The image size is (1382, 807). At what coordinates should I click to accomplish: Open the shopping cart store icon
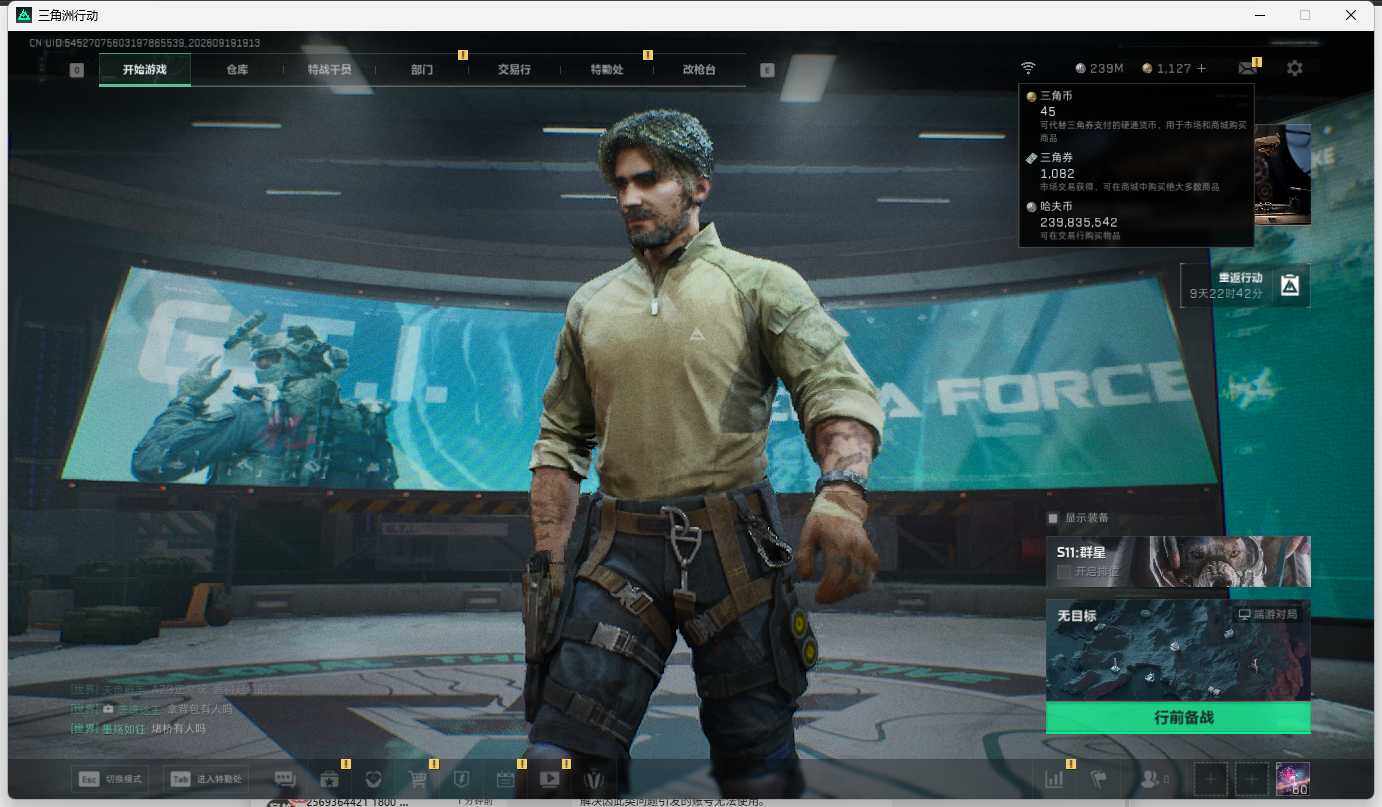tap(418, 779)
